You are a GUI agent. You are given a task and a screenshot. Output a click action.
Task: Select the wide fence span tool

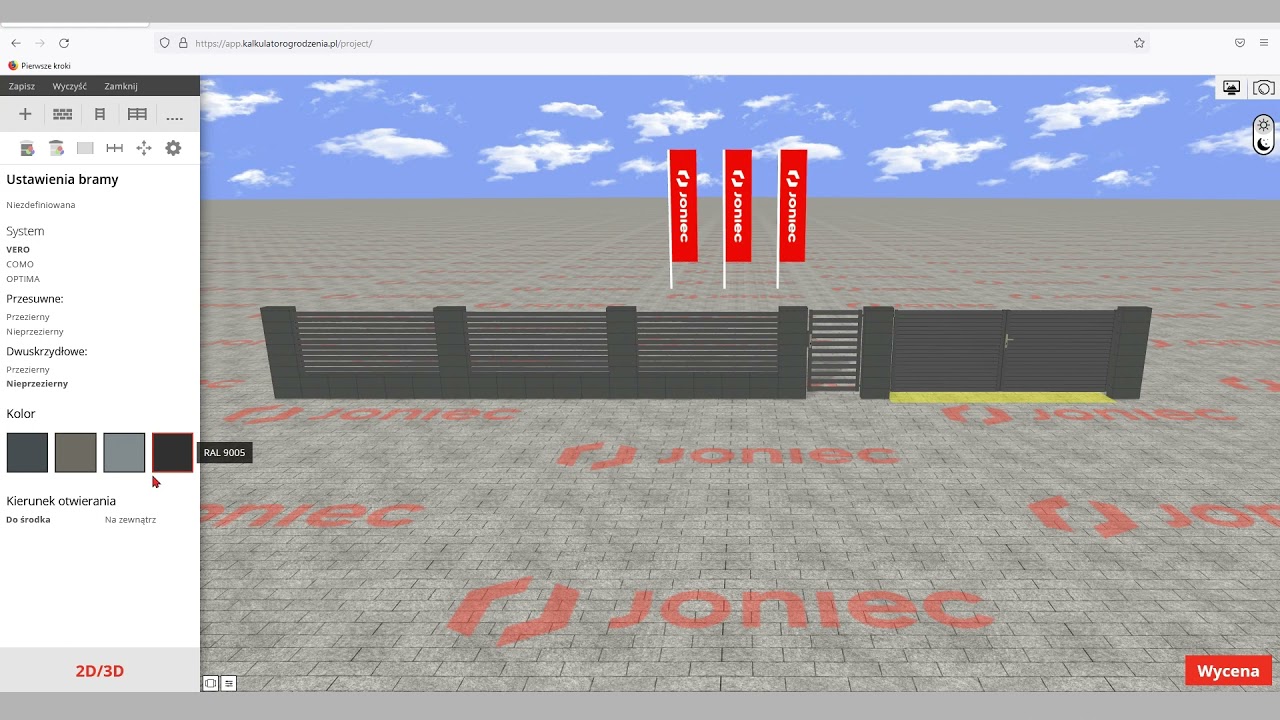click(137, 114)
